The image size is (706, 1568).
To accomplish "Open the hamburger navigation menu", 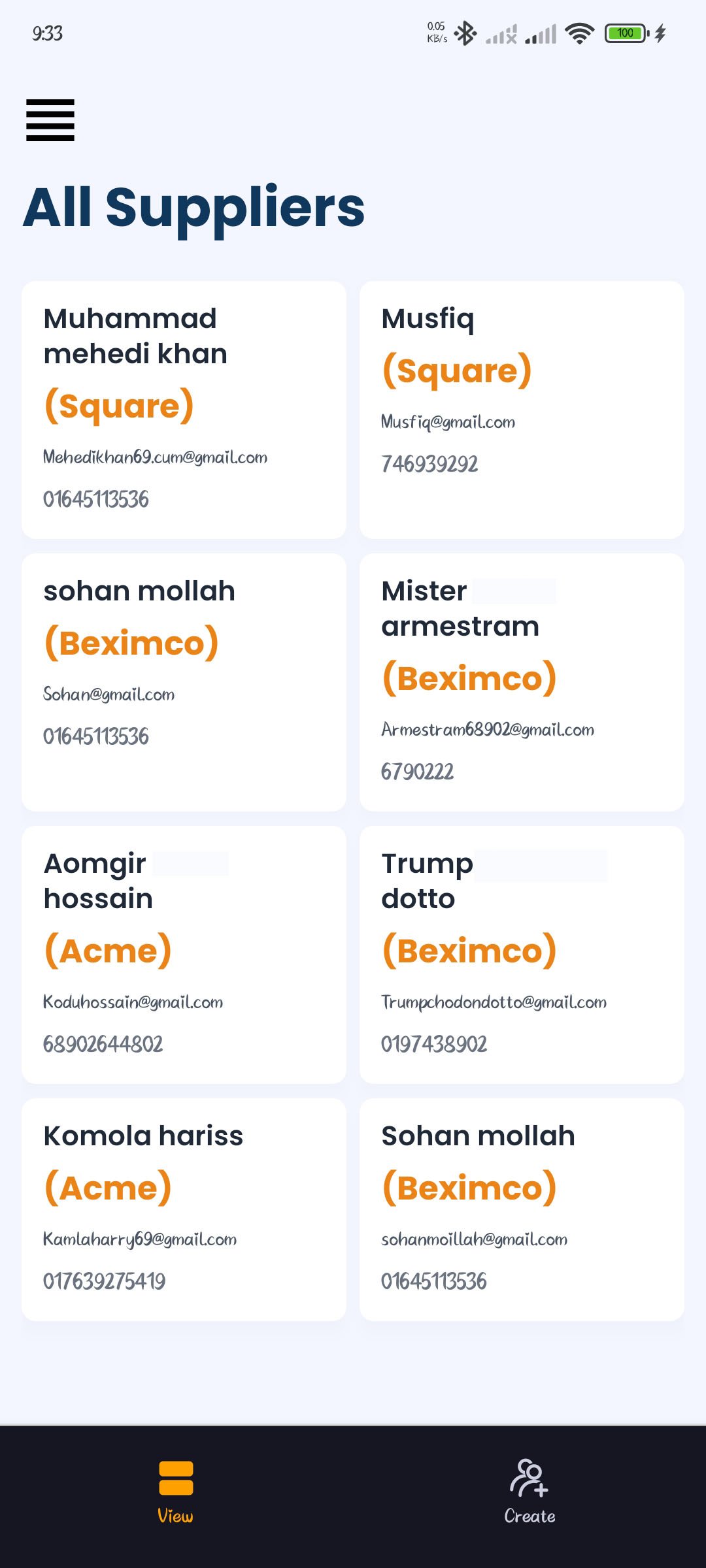I will [x=50, y=120].
